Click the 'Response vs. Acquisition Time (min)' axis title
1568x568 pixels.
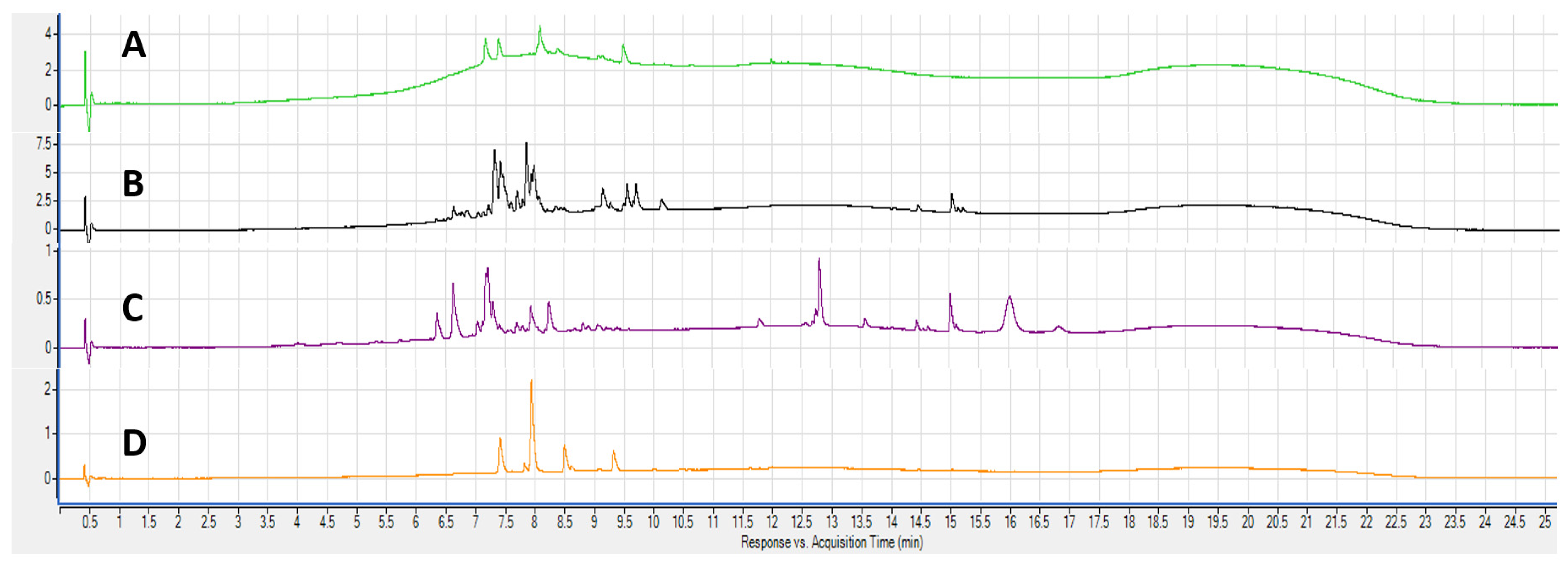click(x=831, y=542)
